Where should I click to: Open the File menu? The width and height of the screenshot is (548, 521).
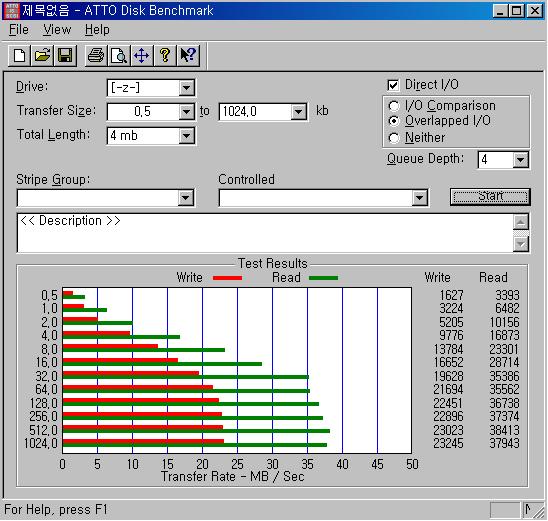(x=19, y=30)
